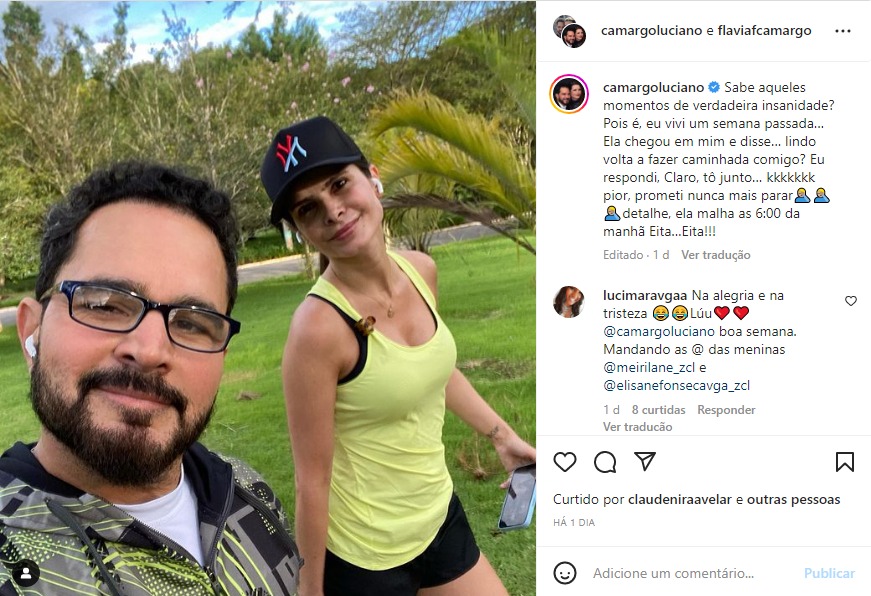The height and width of the screenshot is (596, 871).
Task: Show tagged people icon on photo
Action: point(26,574)
